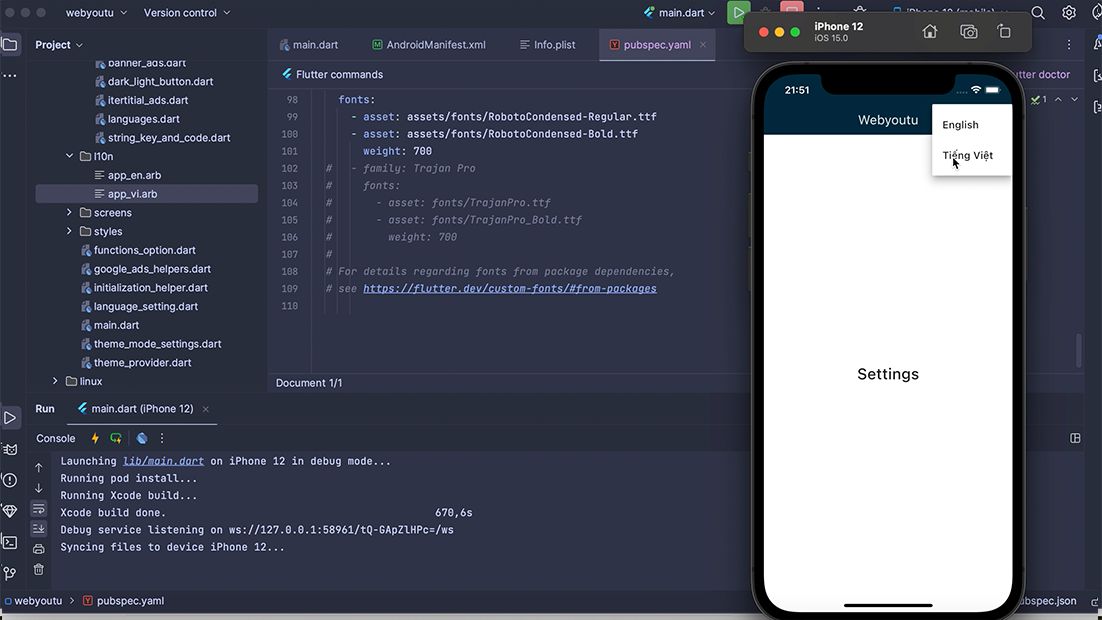Open the Git tool window icon
This screenshot has width=1102, height=620.
coord(10,573)
